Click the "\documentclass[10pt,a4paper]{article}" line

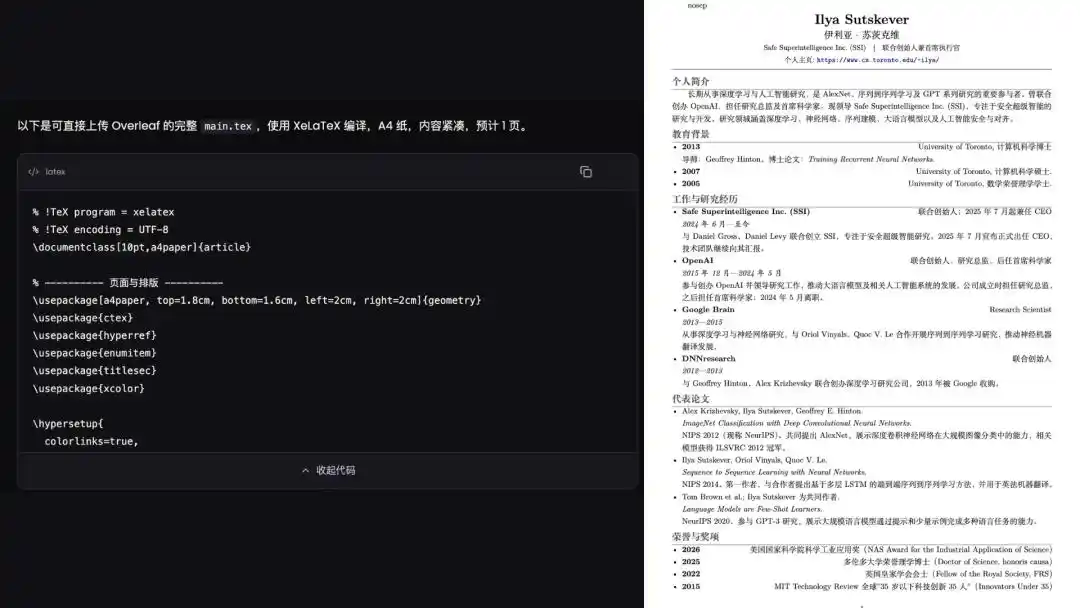141,247
